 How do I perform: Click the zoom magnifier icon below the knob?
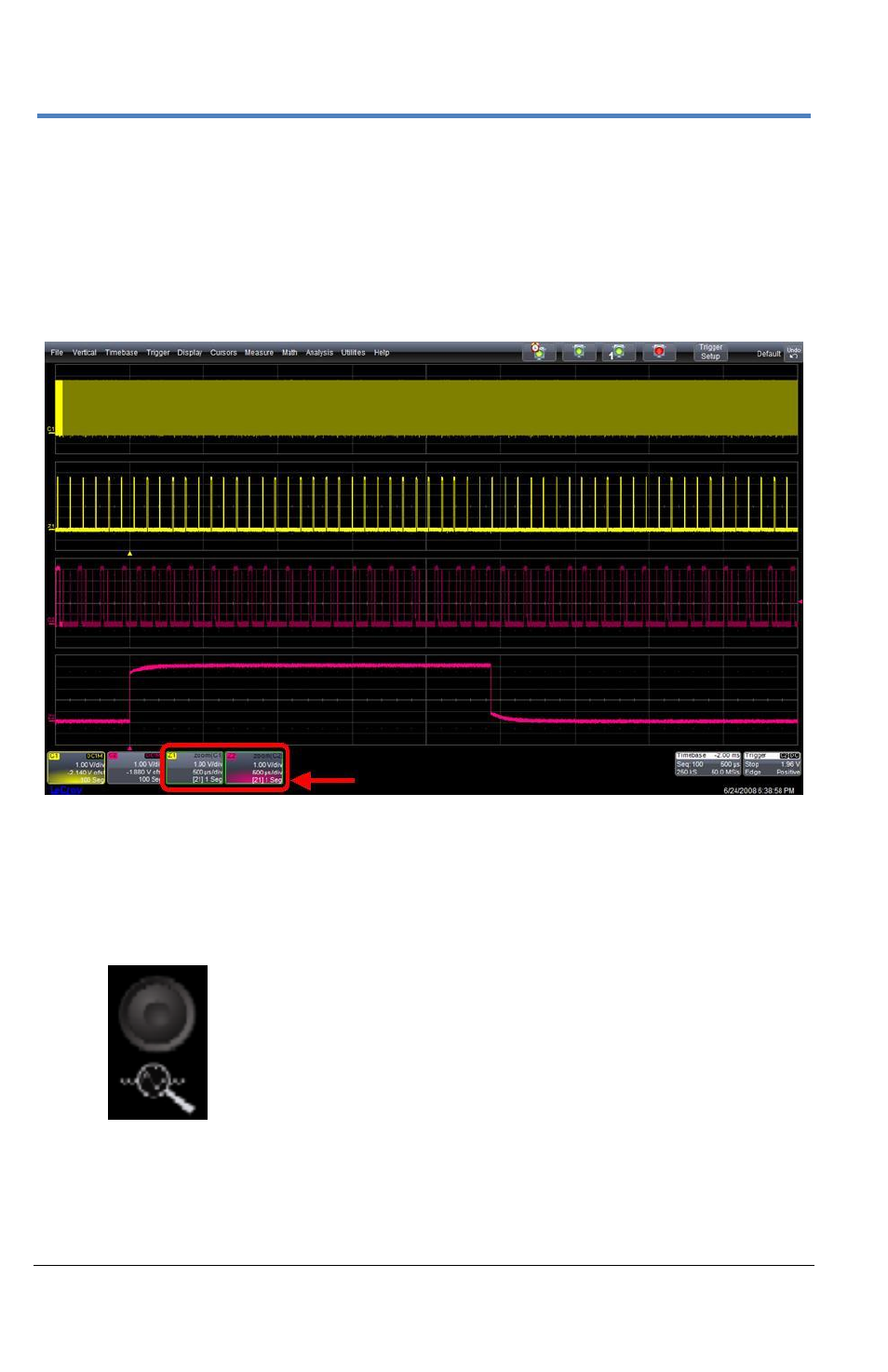point(158,1087)
